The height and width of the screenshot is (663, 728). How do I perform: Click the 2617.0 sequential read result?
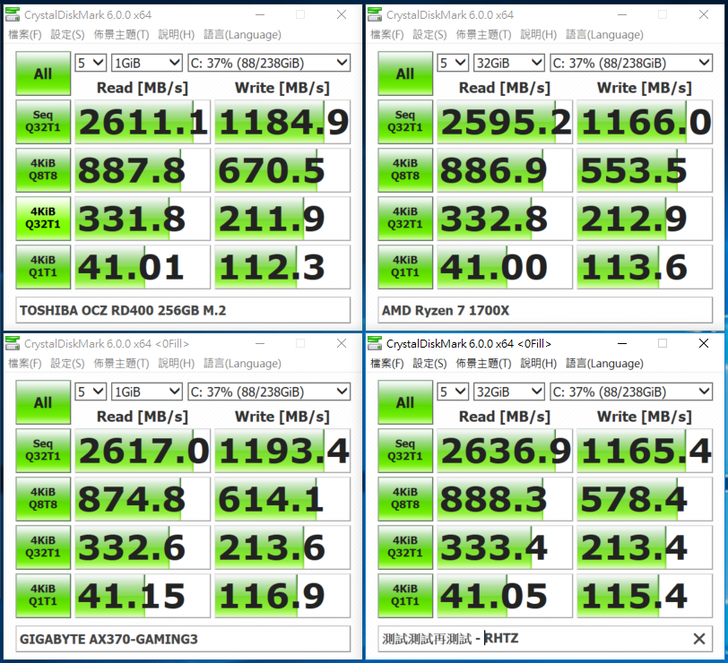[x=143, y=450]
